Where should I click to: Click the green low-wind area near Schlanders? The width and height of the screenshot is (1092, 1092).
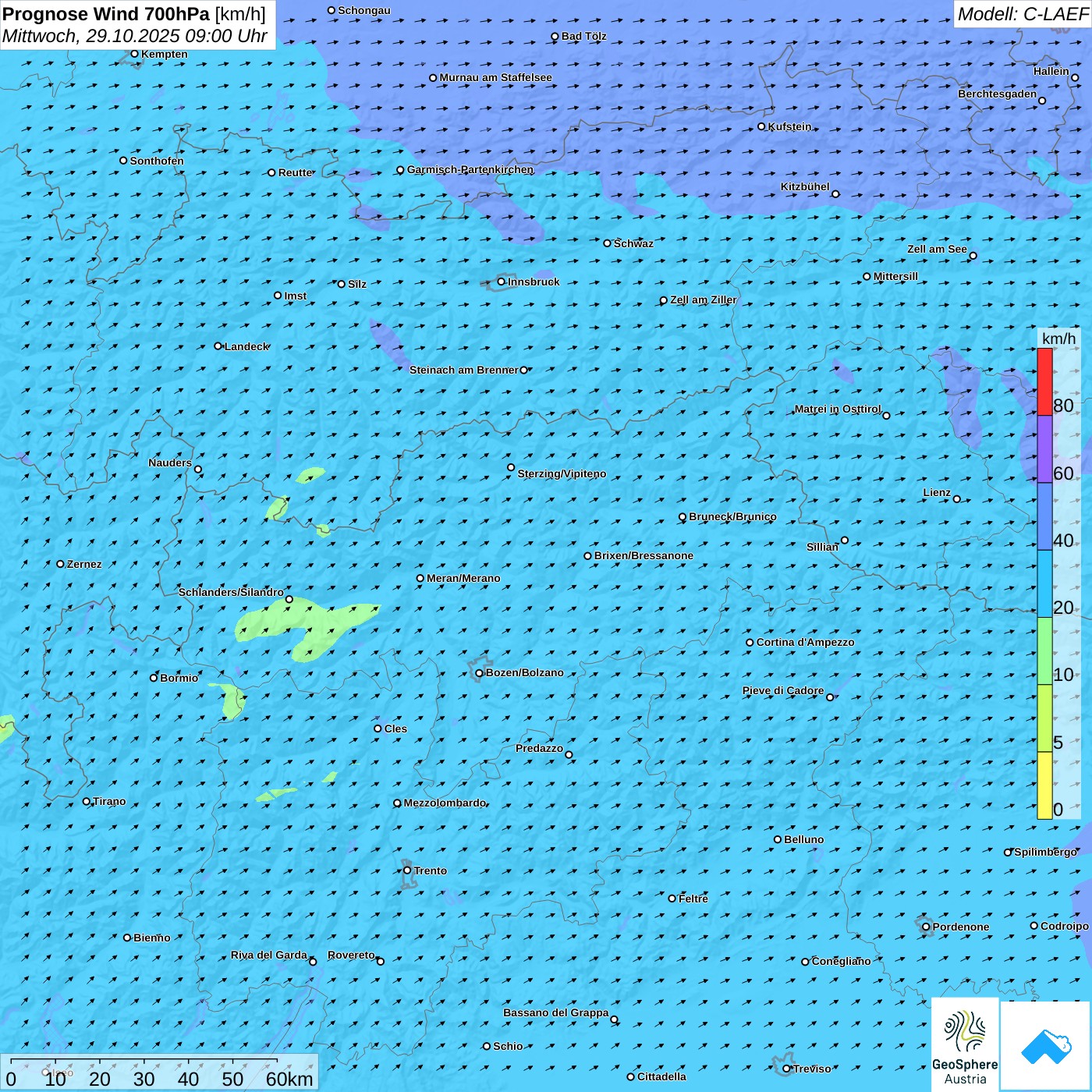308,629
